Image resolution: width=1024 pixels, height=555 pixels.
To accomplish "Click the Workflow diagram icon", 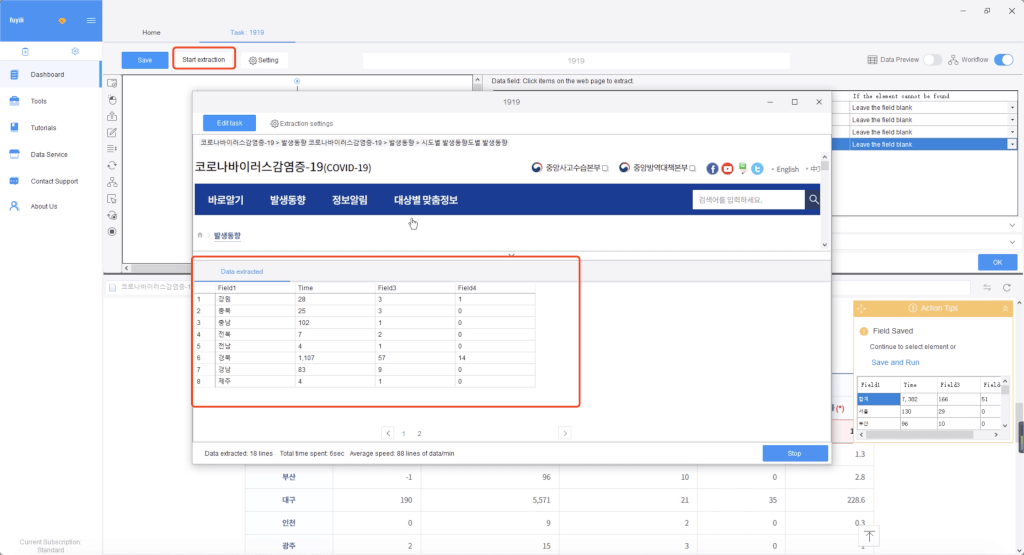I will 953,60.
